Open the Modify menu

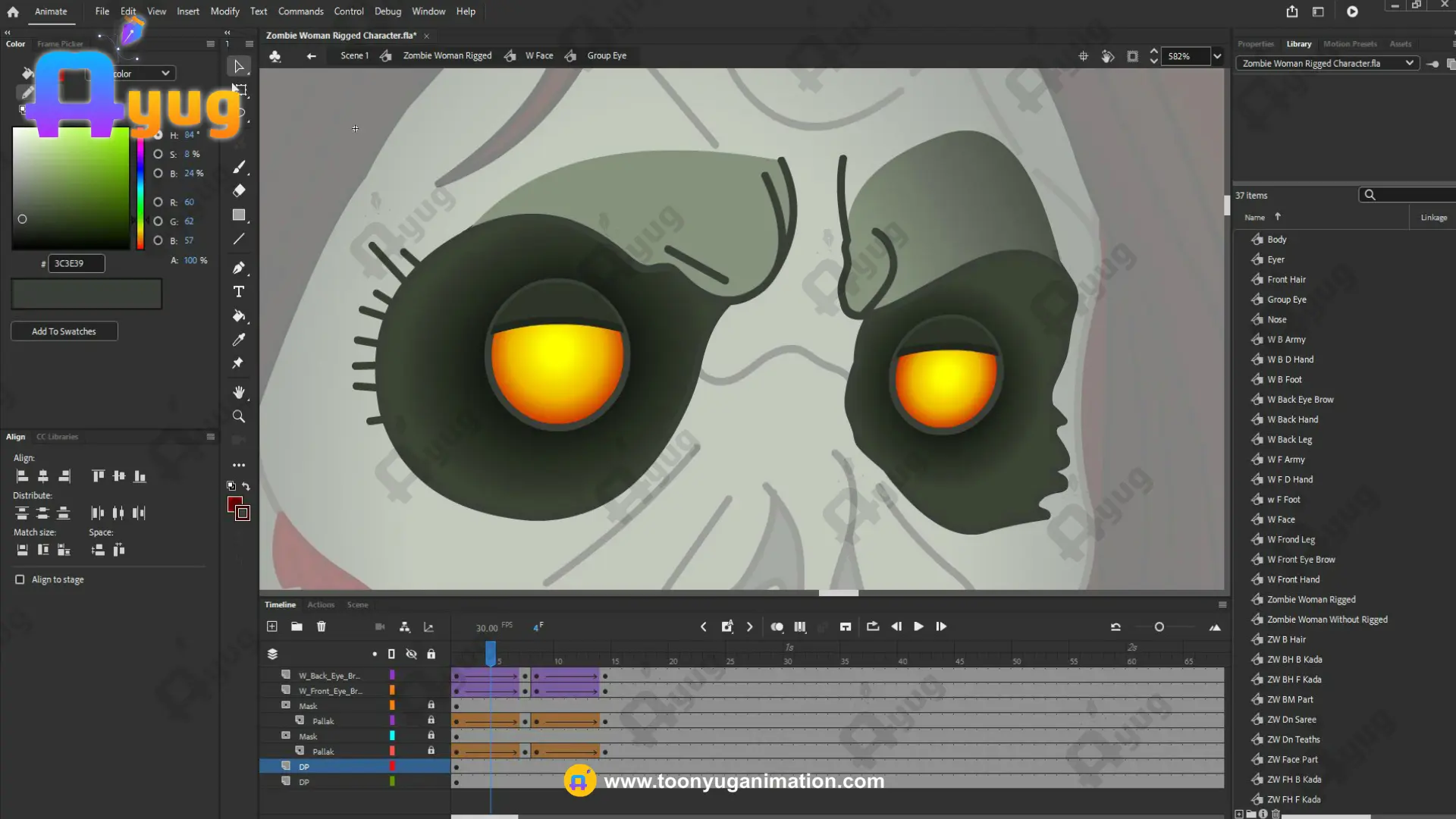coord(224,11)
